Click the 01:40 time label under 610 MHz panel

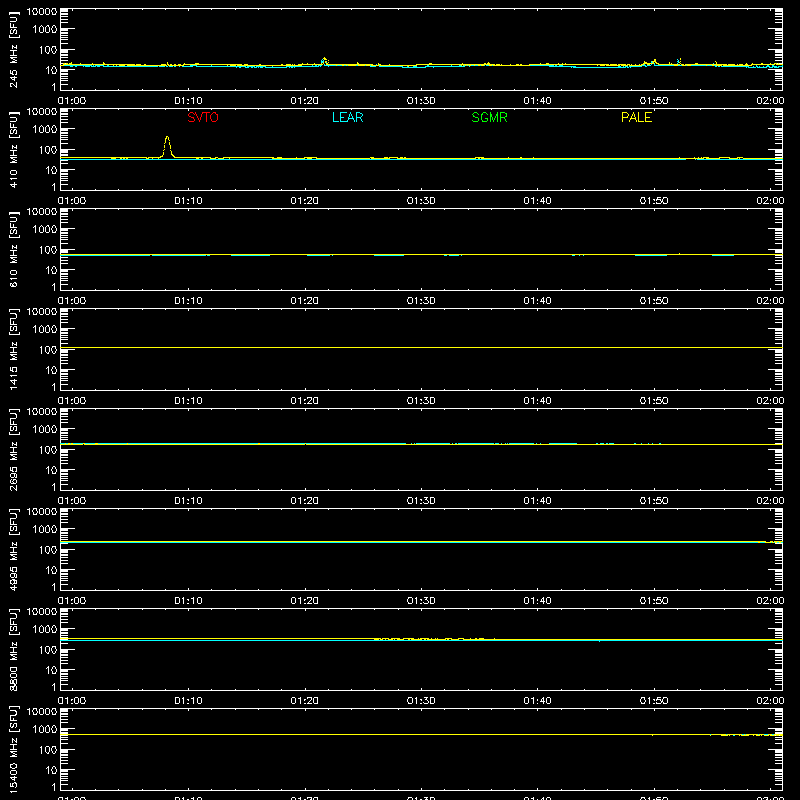coord(537,301)
